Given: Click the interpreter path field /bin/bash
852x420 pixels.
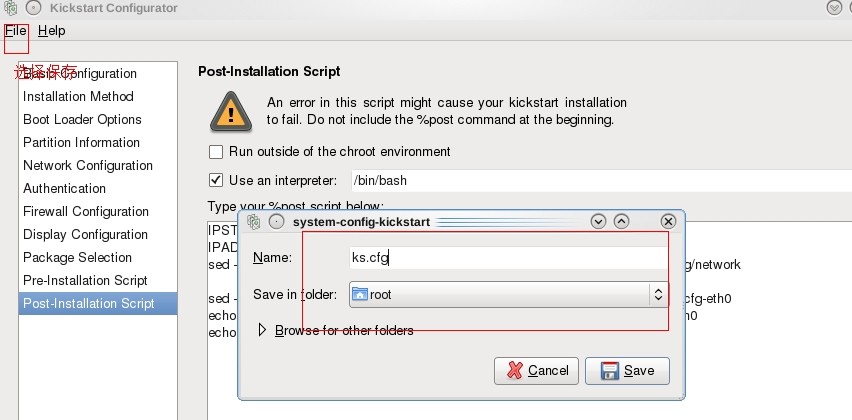Looking at the screenshot, I should point(600,180).
